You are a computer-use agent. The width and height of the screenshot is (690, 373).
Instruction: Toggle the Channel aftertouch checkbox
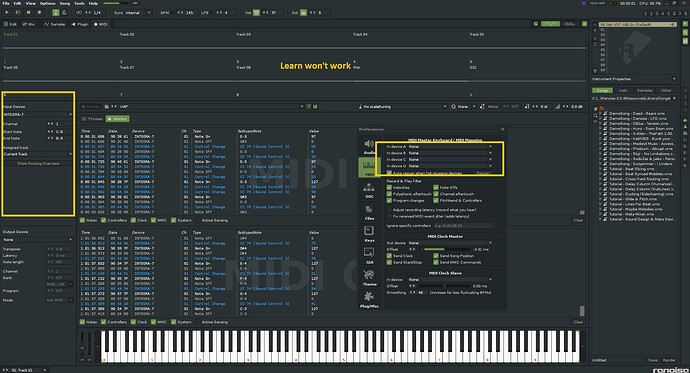436,194
